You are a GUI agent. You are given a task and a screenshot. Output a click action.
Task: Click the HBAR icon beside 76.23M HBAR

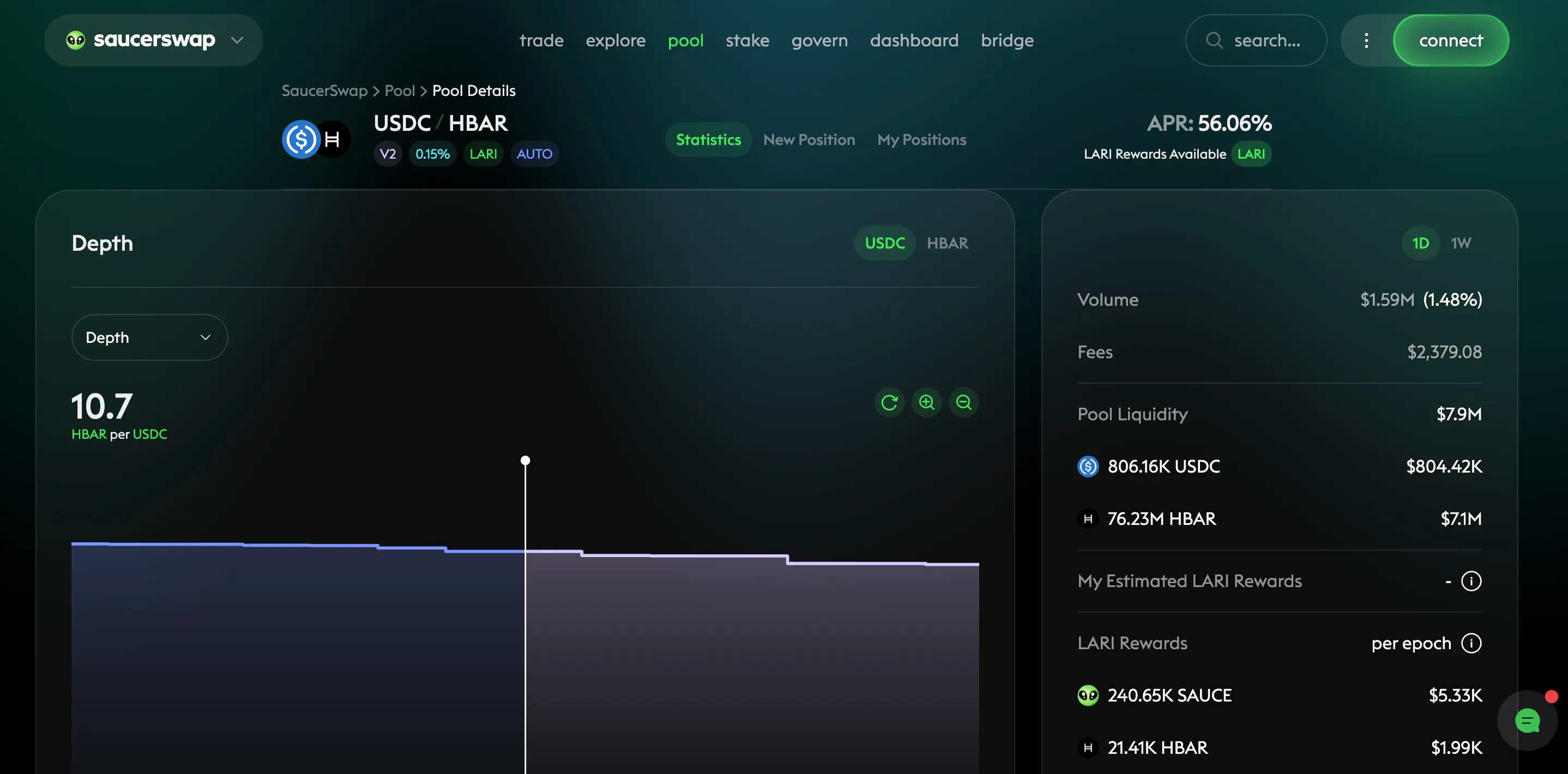[1088, 519]
